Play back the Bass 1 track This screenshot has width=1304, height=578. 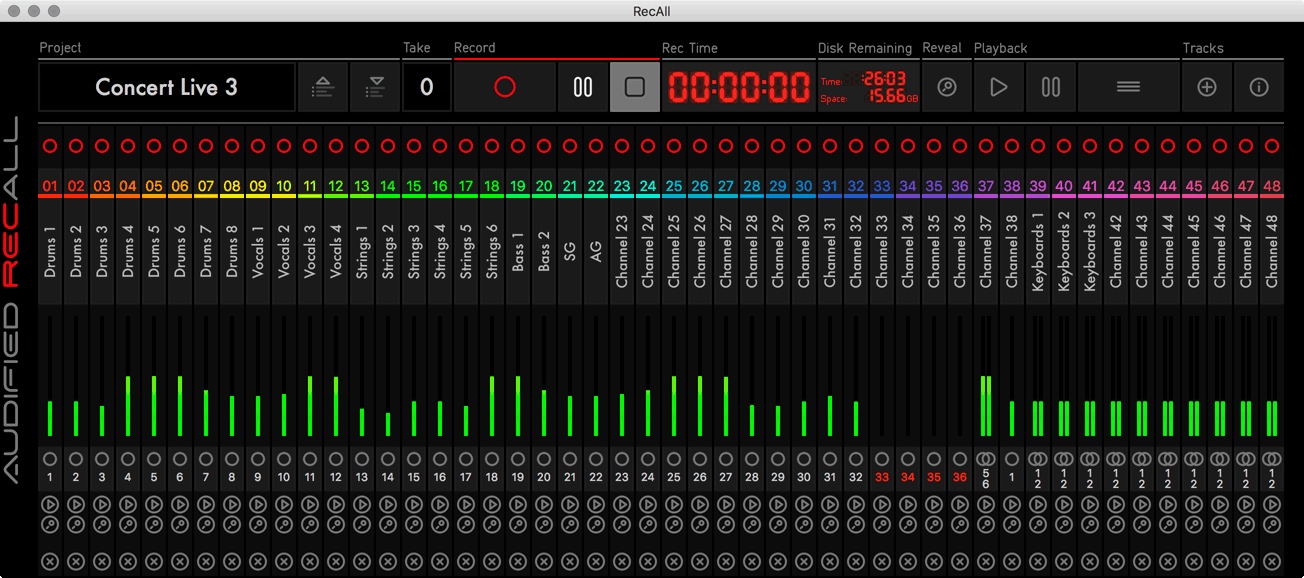[x=517, y=504]
